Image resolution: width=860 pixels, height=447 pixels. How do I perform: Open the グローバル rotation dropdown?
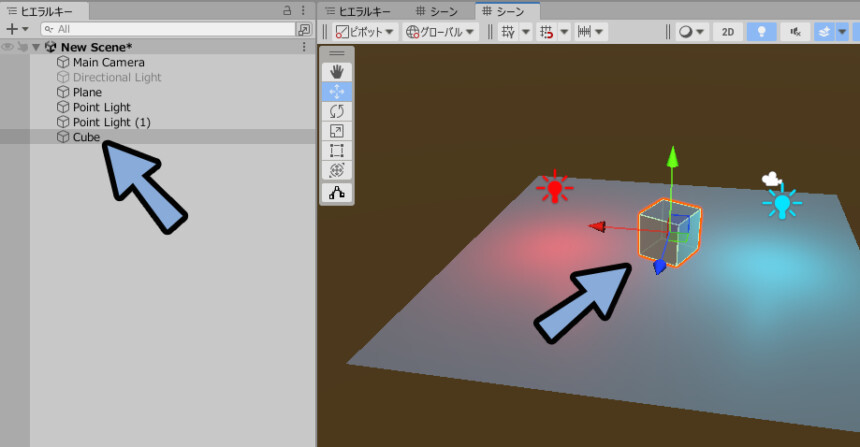coord(440,32)
